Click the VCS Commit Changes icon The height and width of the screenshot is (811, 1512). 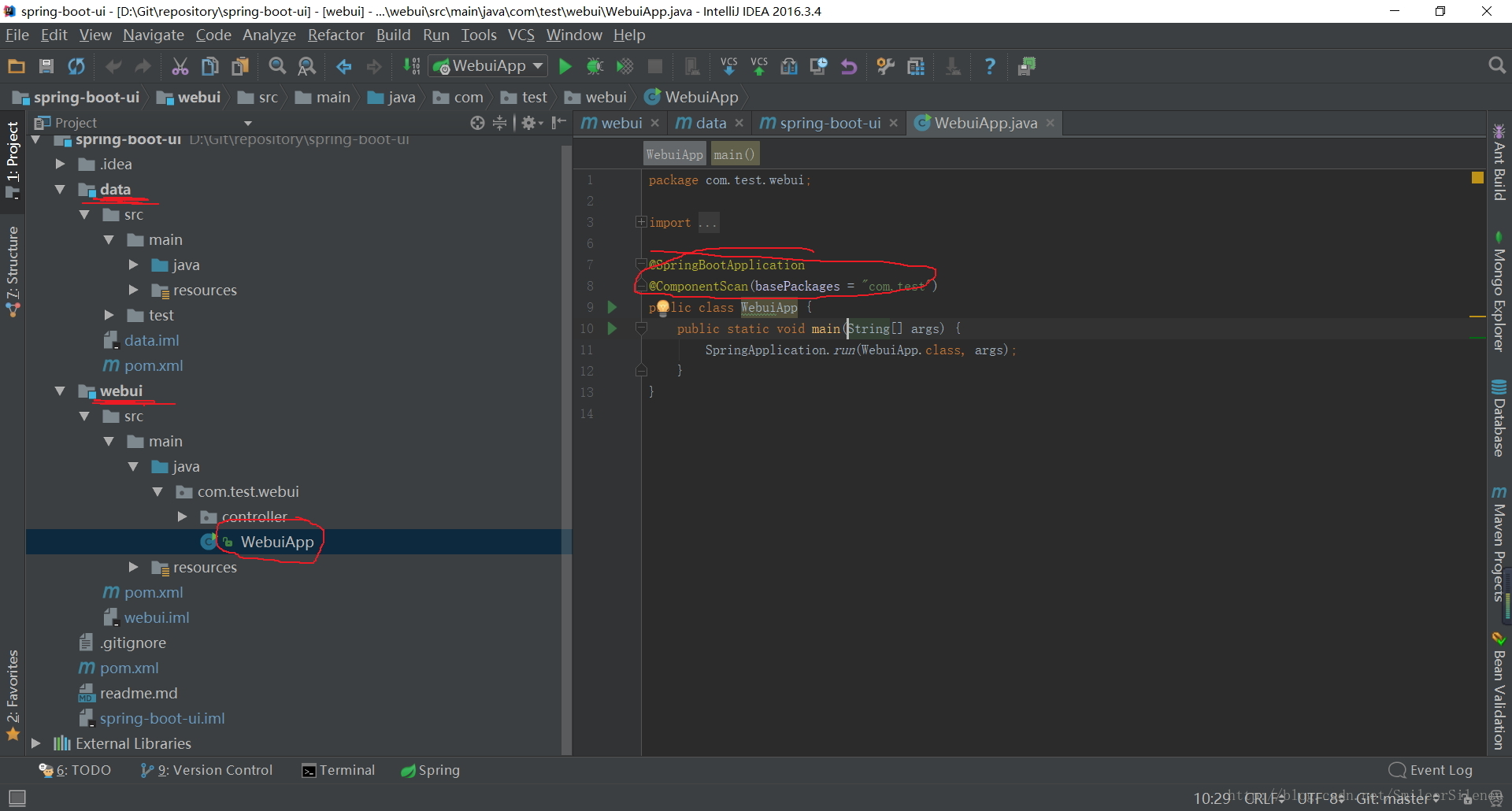tap(759, 66)
